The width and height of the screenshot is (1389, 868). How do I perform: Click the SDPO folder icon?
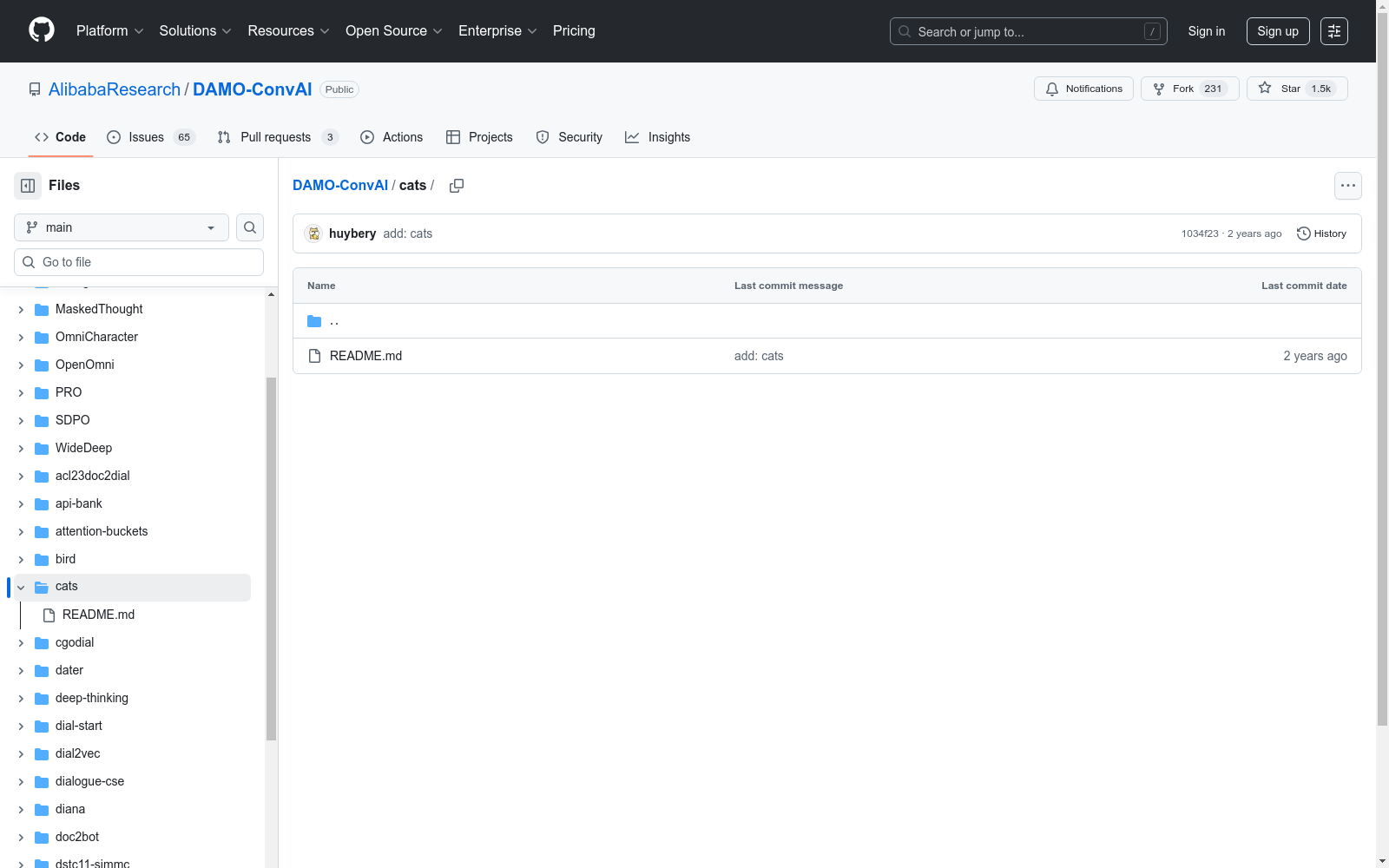[42, 420]
